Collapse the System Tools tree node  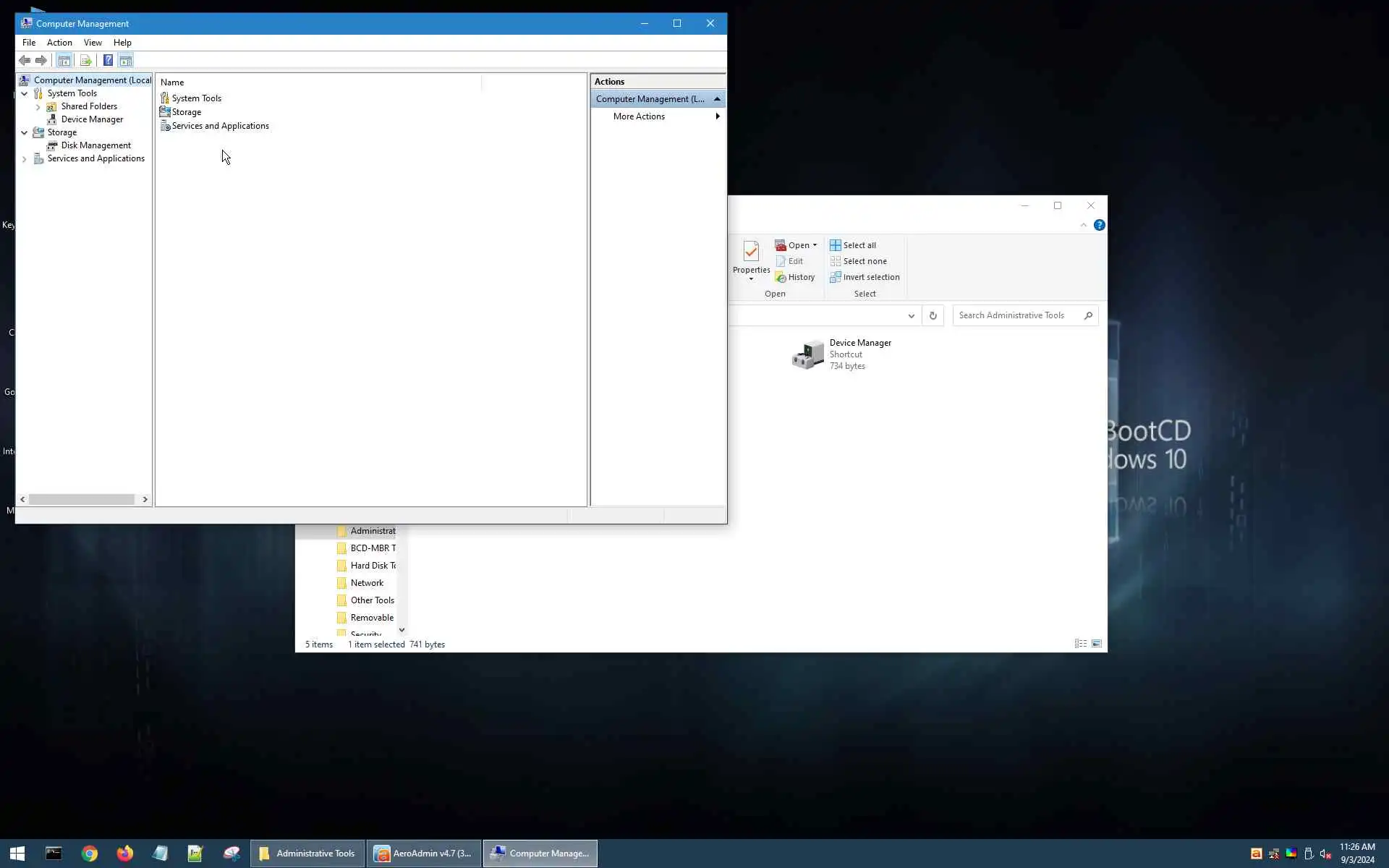(25, 93)
